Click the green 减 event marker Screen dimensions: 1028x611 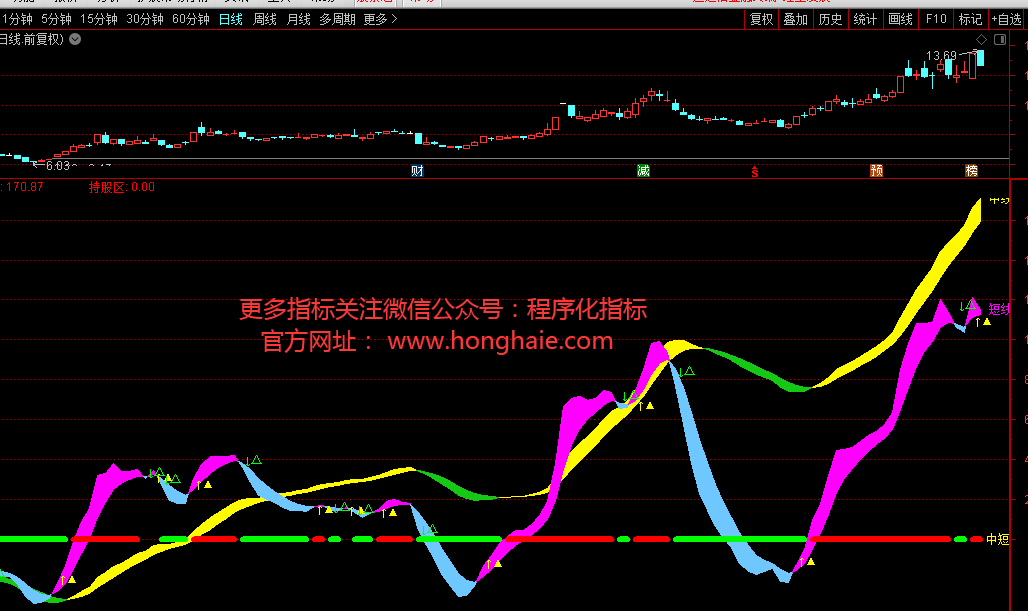(643, 171)
